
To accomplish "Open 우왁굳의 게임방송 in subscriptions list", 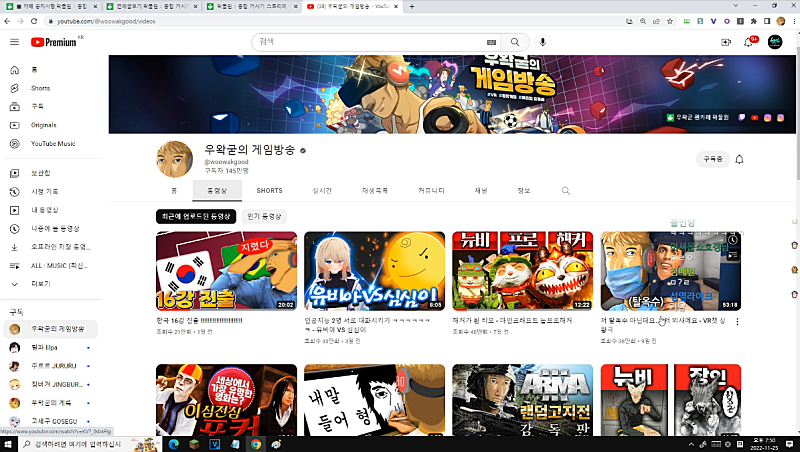I will tap(51, 329).
